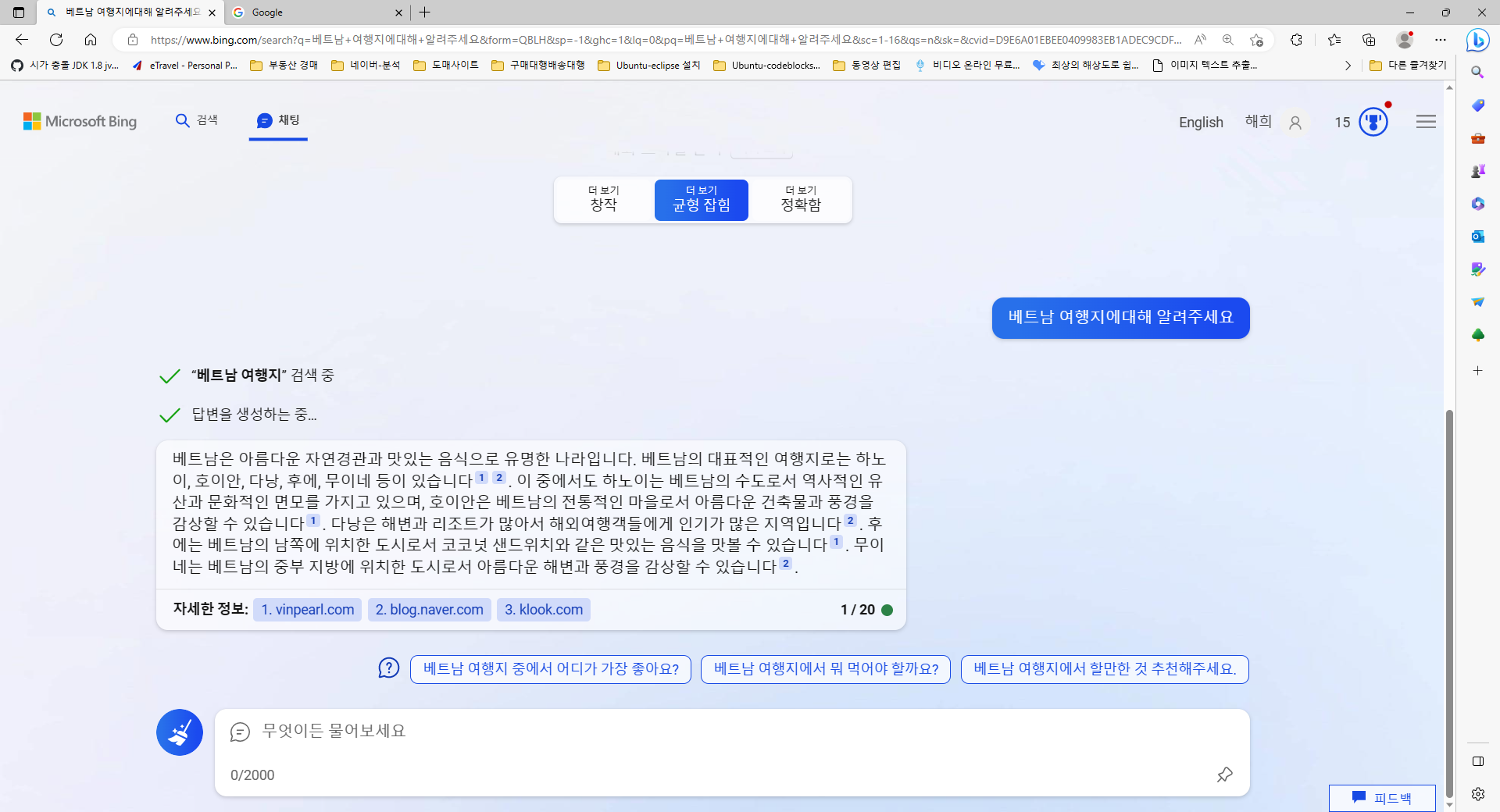Open sidebar tools briefcase icon
The width and height of the screenshot is (1500, 812).
(x=1477, y=138)
